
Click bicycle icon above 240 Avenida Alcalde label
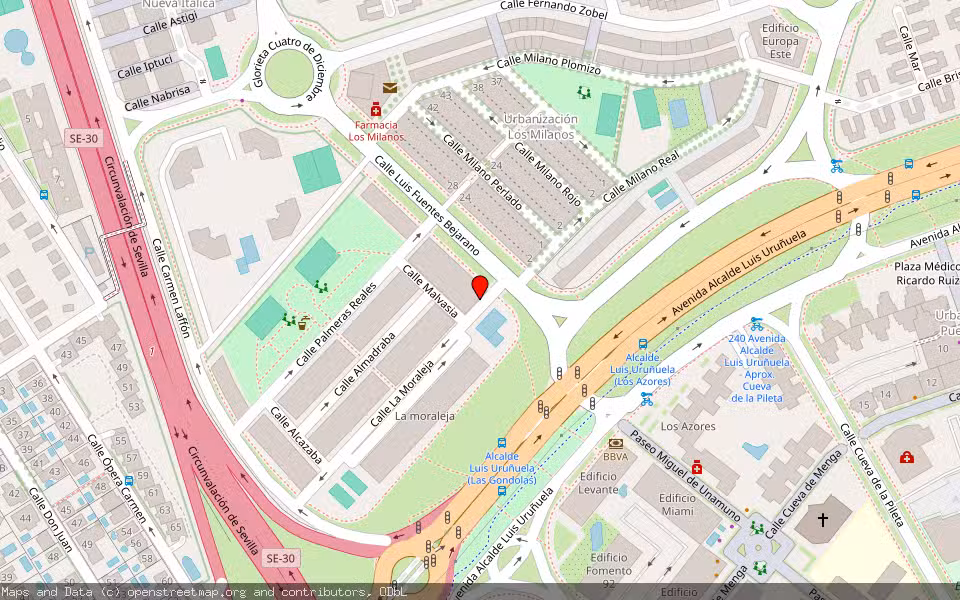pyautogui.click(x=757, y=324)
